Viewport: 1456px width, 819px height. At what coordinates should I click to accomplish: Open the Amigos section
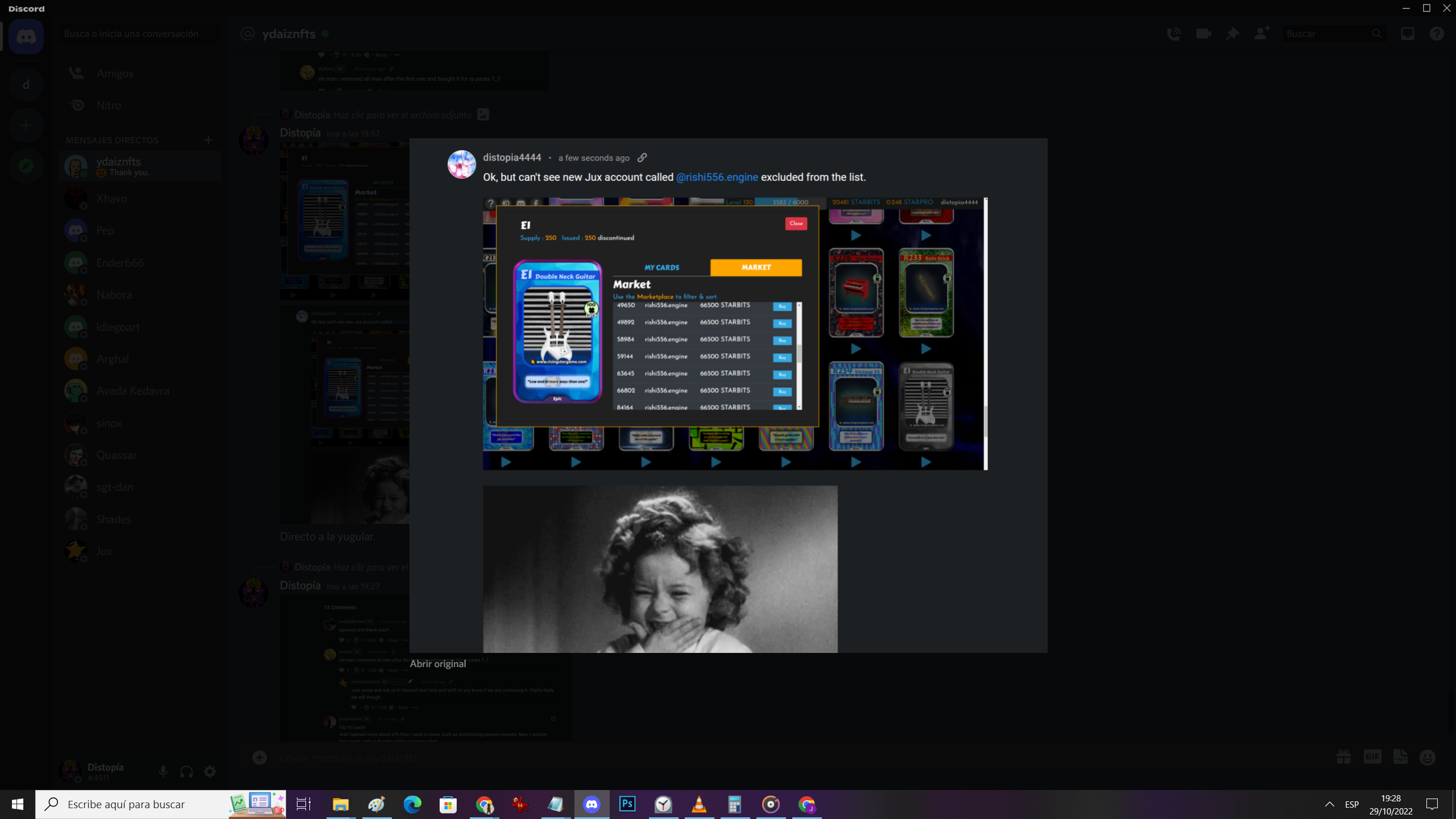(140, 73)
